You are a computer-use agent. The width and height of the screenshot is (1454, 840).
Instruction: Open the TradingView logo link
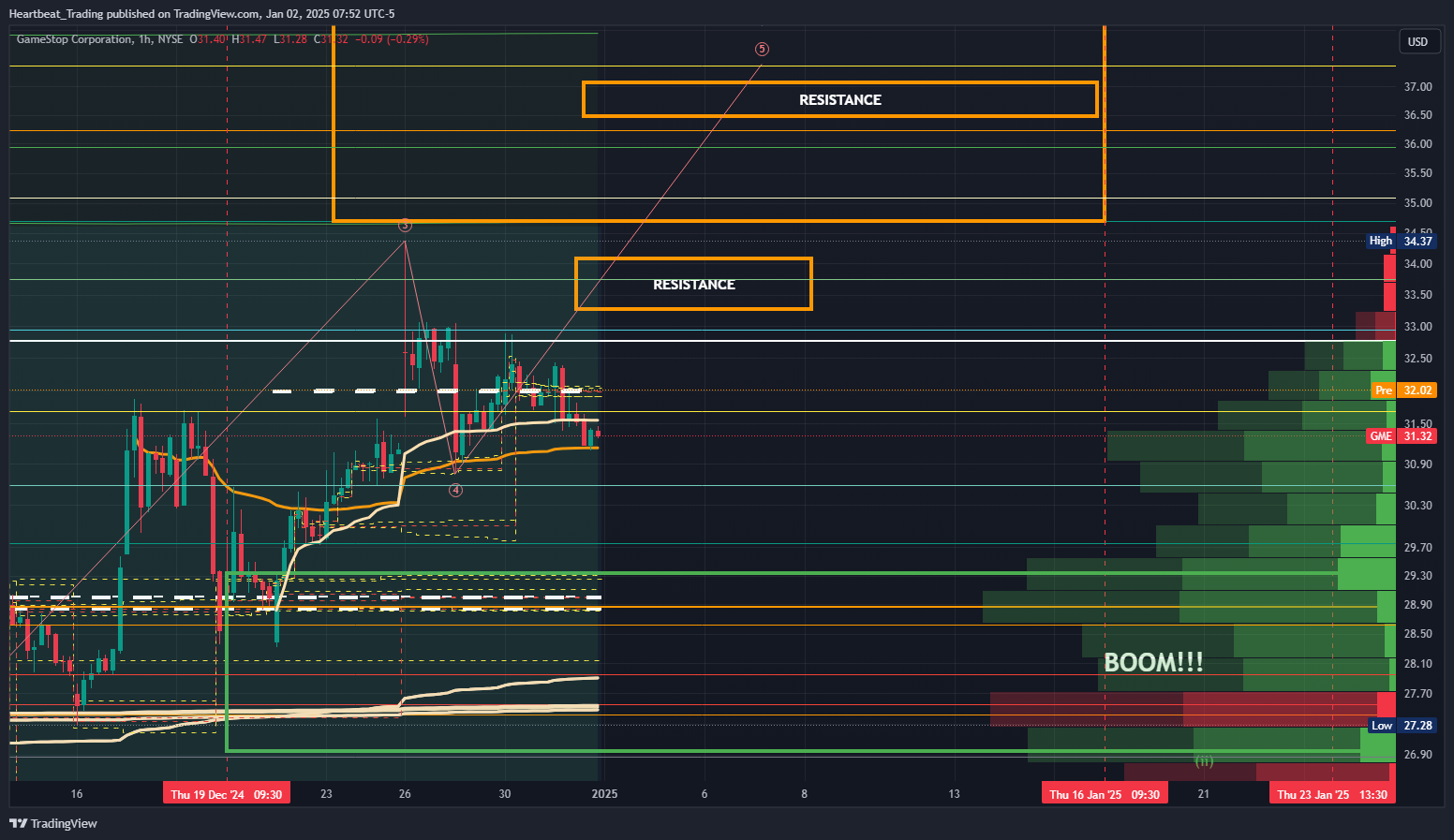pos(53,823)
